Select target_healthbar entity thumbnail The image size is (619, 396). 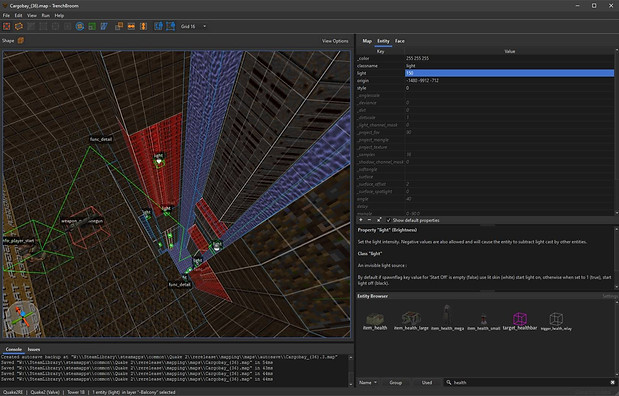pos(520,321)
